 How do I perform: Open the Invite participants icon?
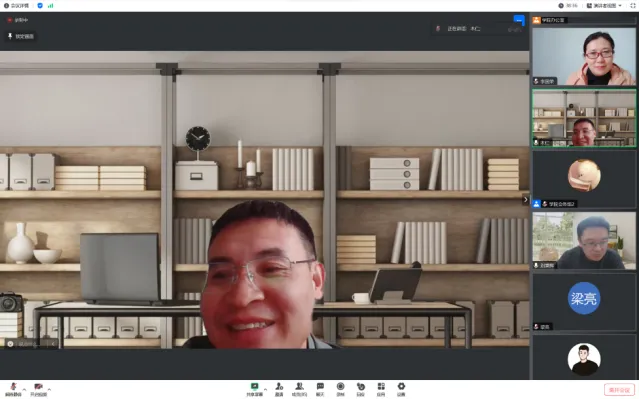[279, 387]
